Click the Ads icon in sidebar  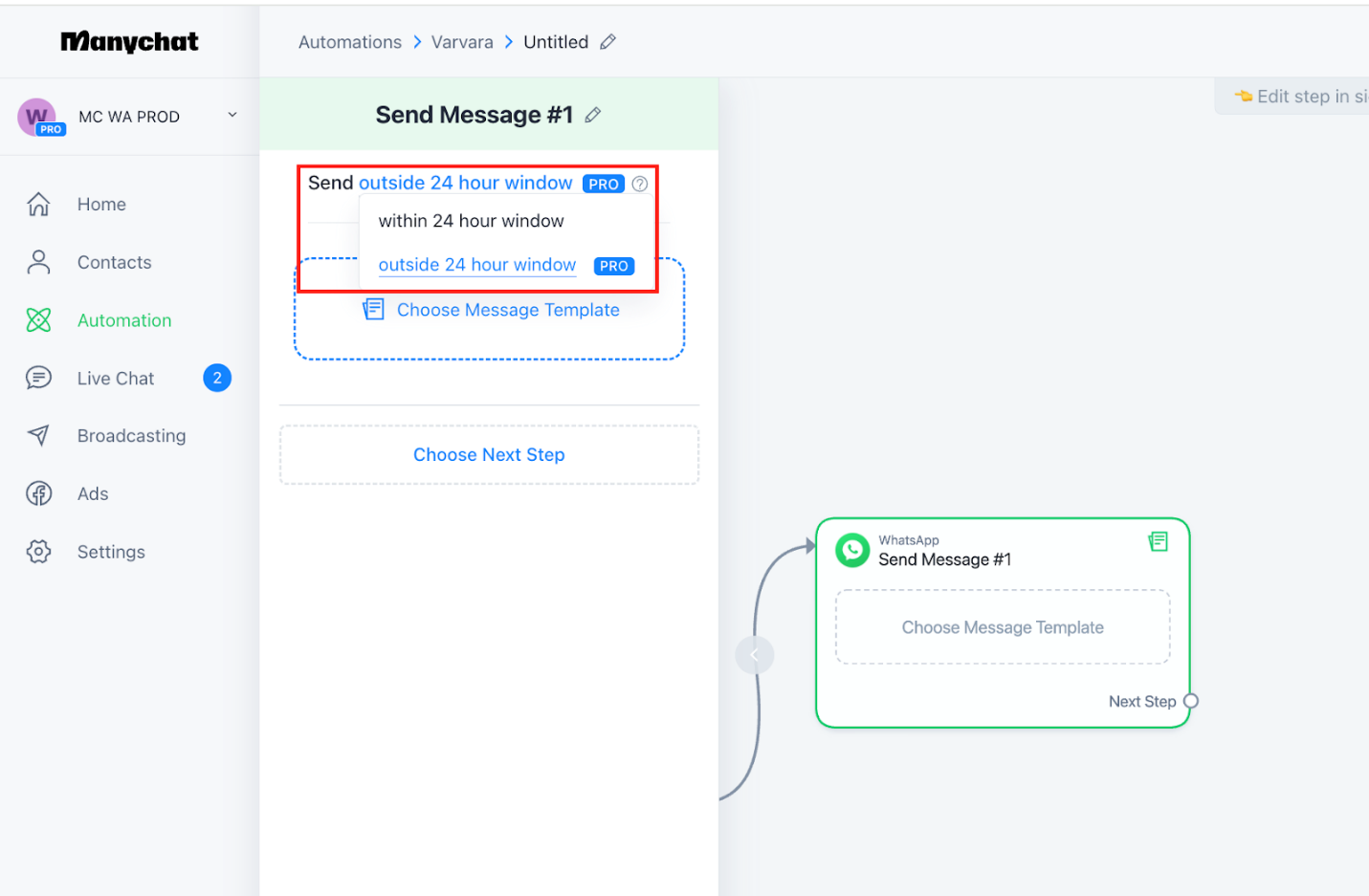click(38, 494)
